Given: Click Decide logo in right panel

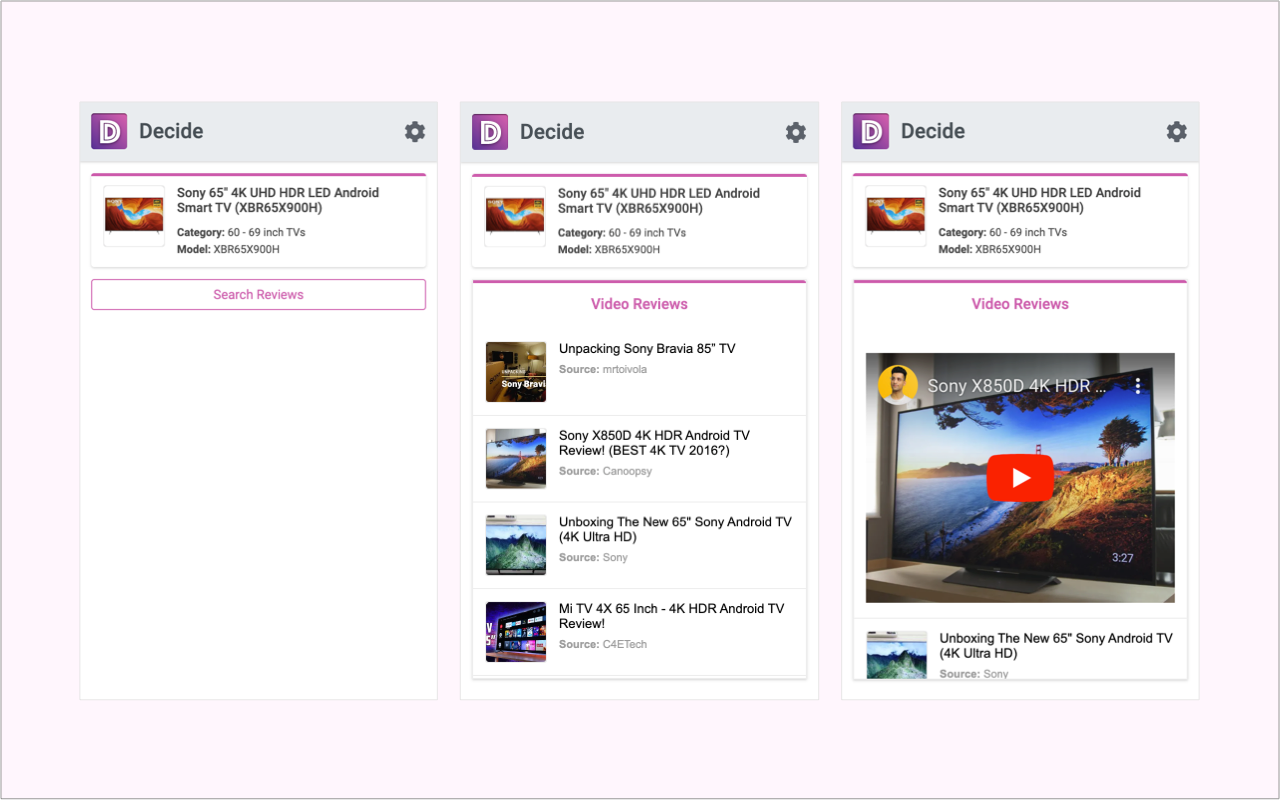Looking at the screenshot, I should pos(871,131).
